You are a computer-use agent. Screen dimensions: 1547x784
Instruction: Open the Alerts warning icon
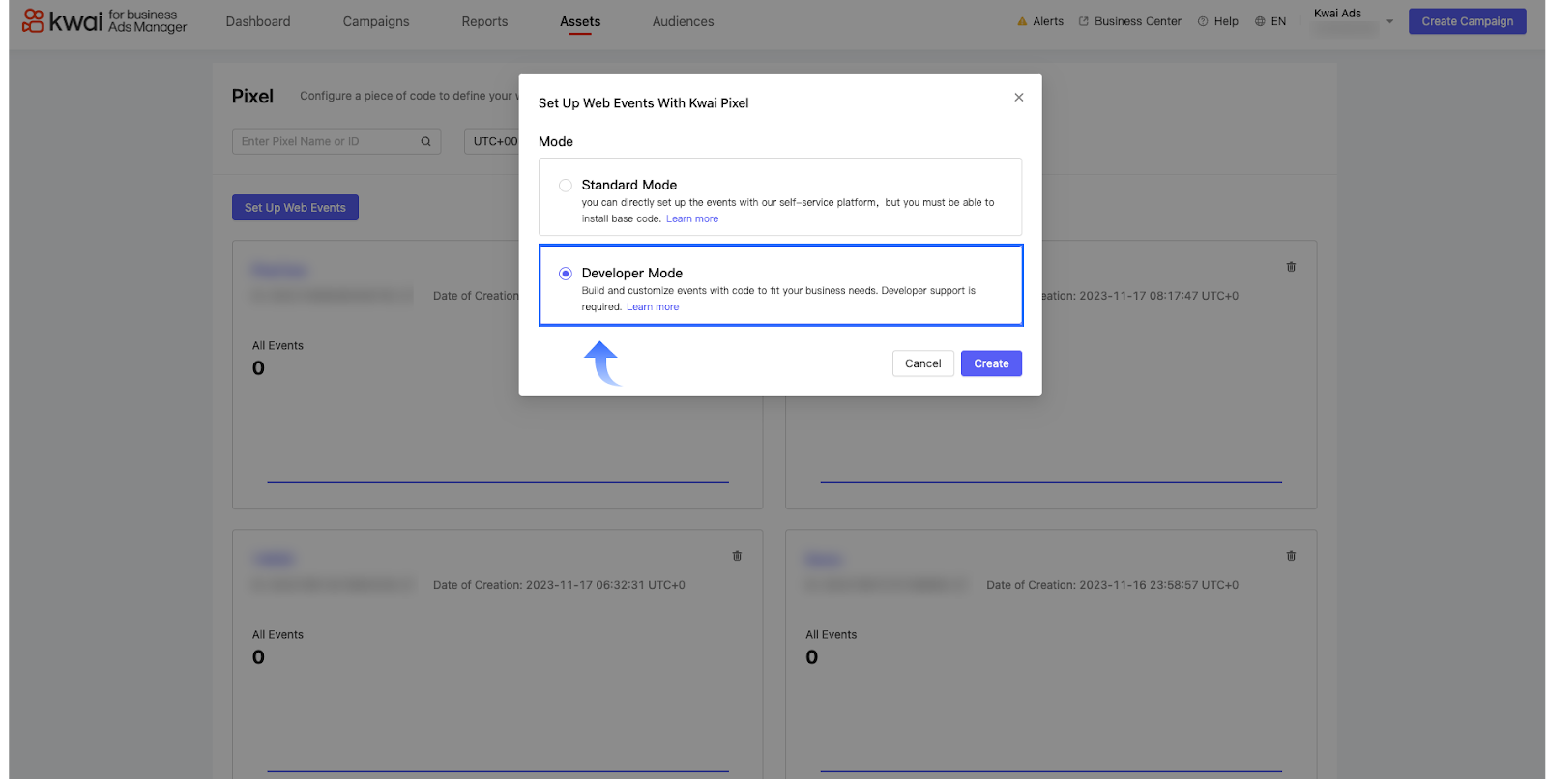(x=1022, y=21)
